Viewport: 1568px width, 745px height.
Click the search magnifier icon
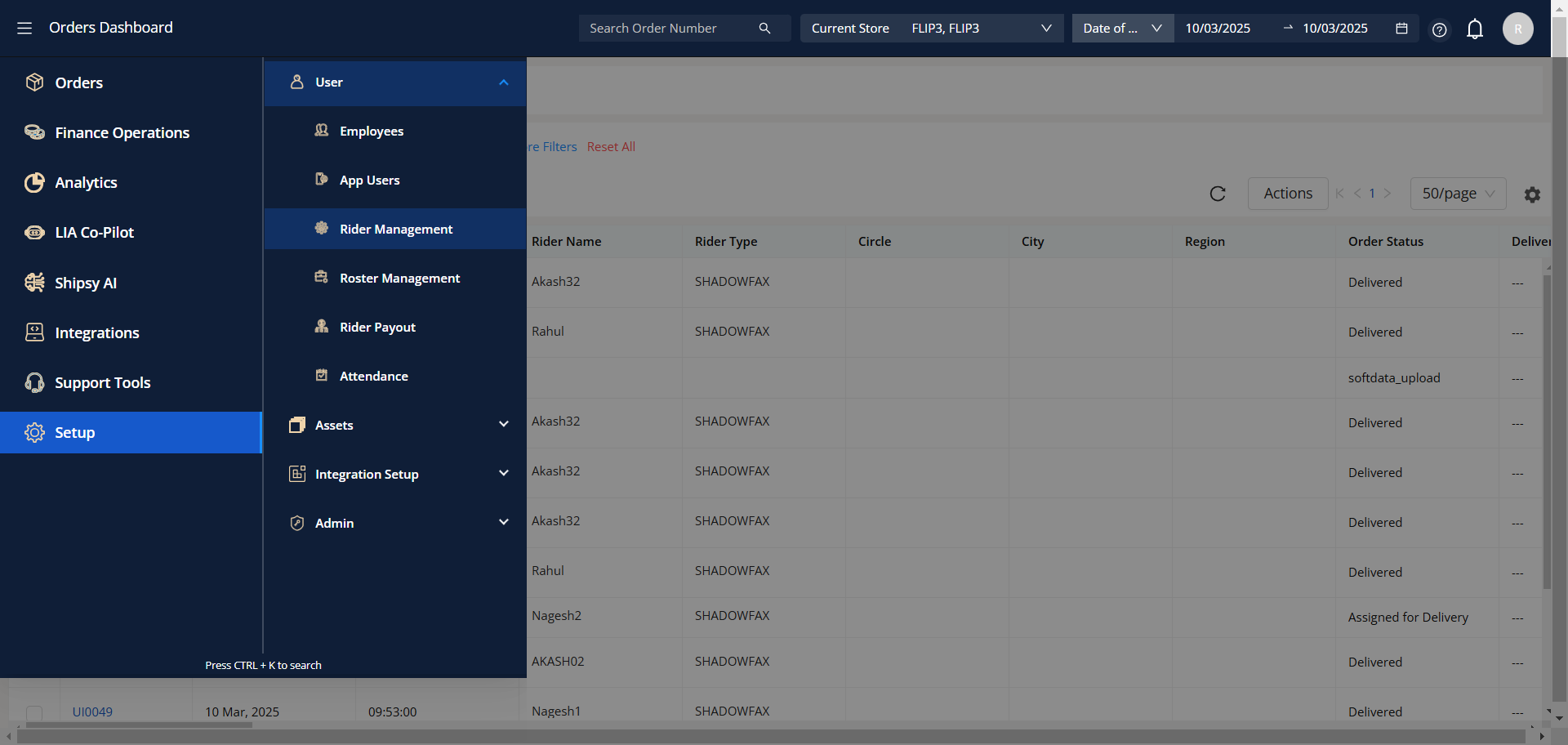[764, 28]
